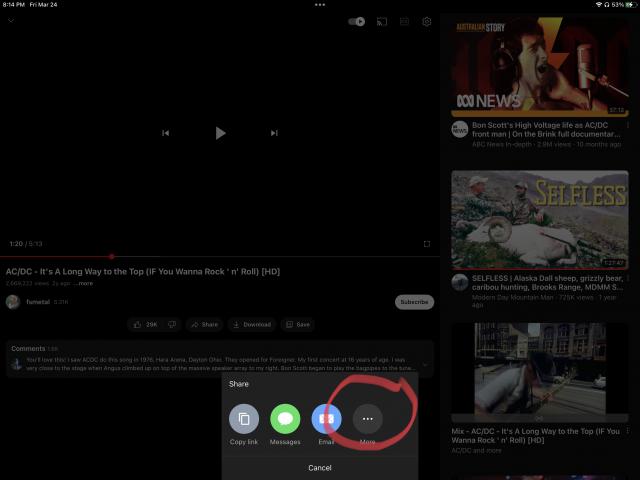Open the Cast to device icon
The height and width of the screenshot is (480, 640).
[x=382, y=22]
